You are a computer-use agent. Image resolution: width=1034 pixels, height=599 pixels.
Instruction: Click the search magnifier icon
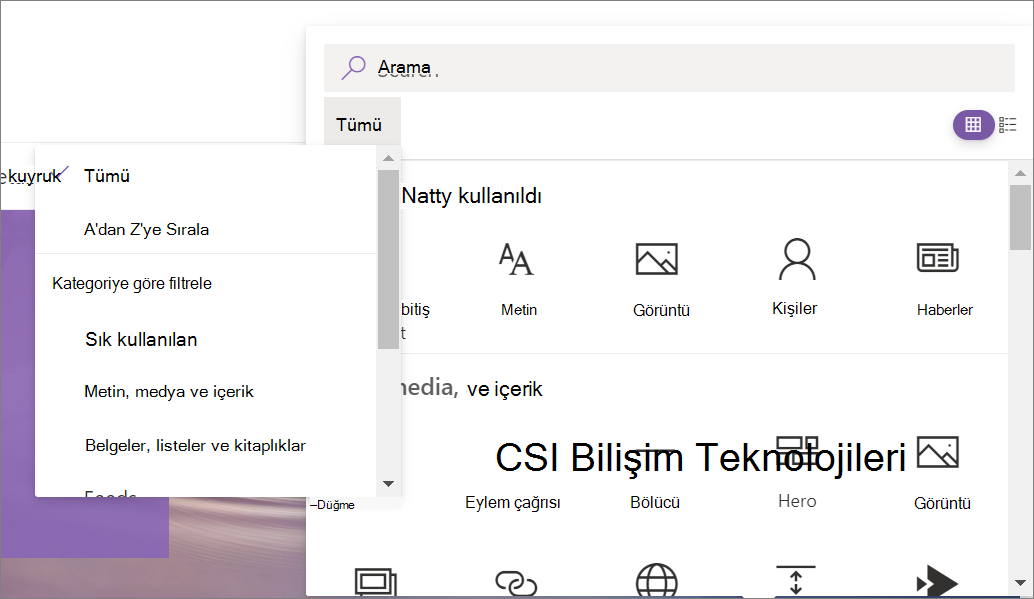point(353,67)
